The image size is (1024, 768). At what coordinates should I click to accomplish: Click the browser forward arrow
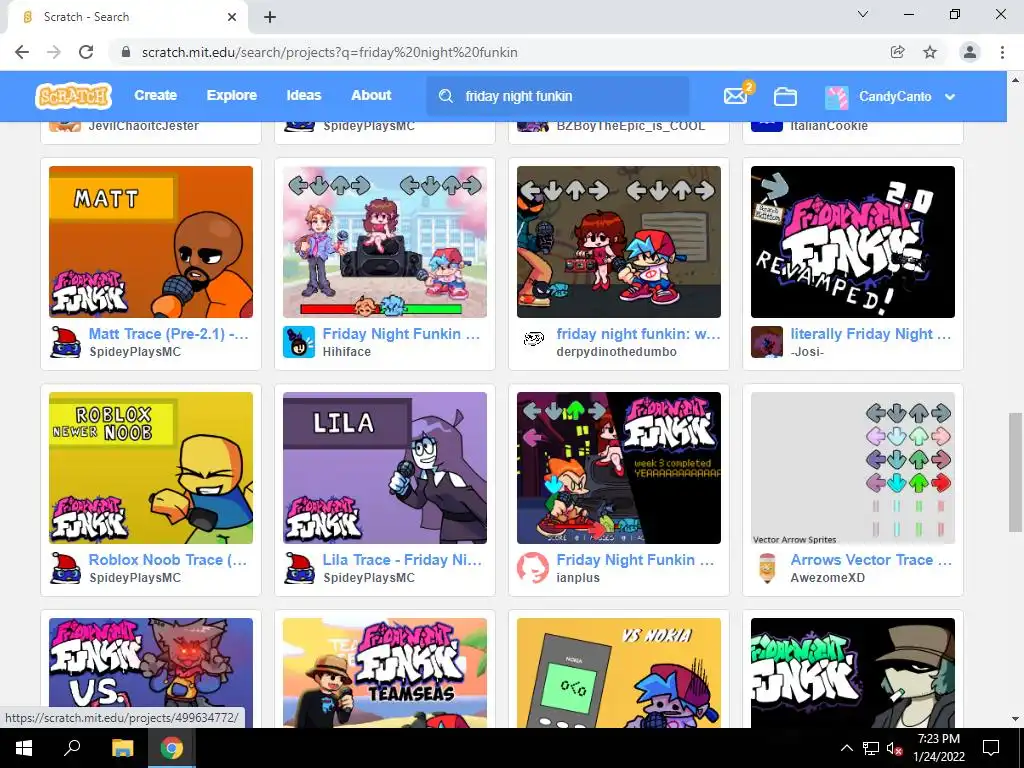click(x=54, y=52)
